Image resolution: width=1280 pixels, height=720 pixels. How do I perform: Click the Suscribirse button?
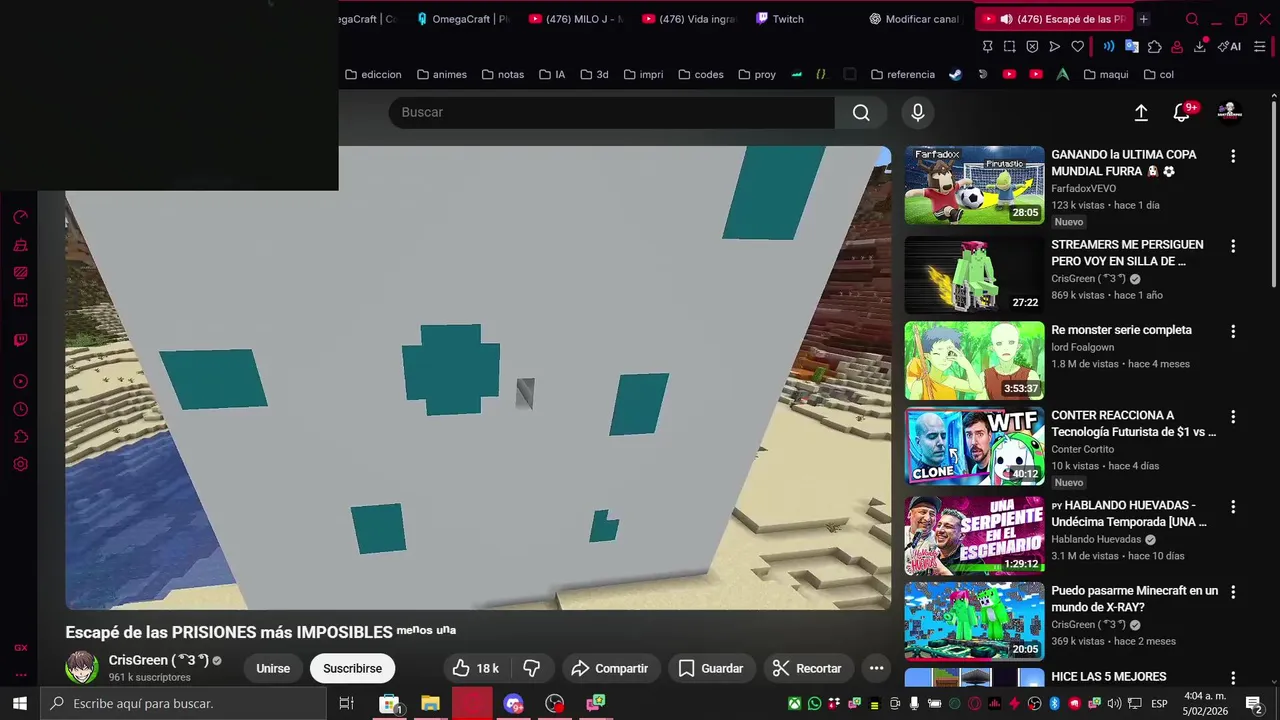coord(352,668)
